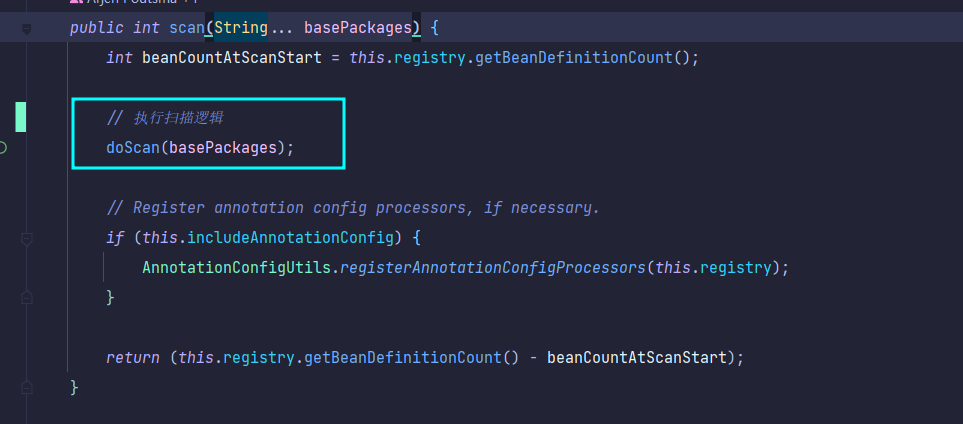This screenshot has height=424, width=963.
Task: Click the circle gutter icon beside doScan
Action: pyautogui.click(x=3, y=147)
